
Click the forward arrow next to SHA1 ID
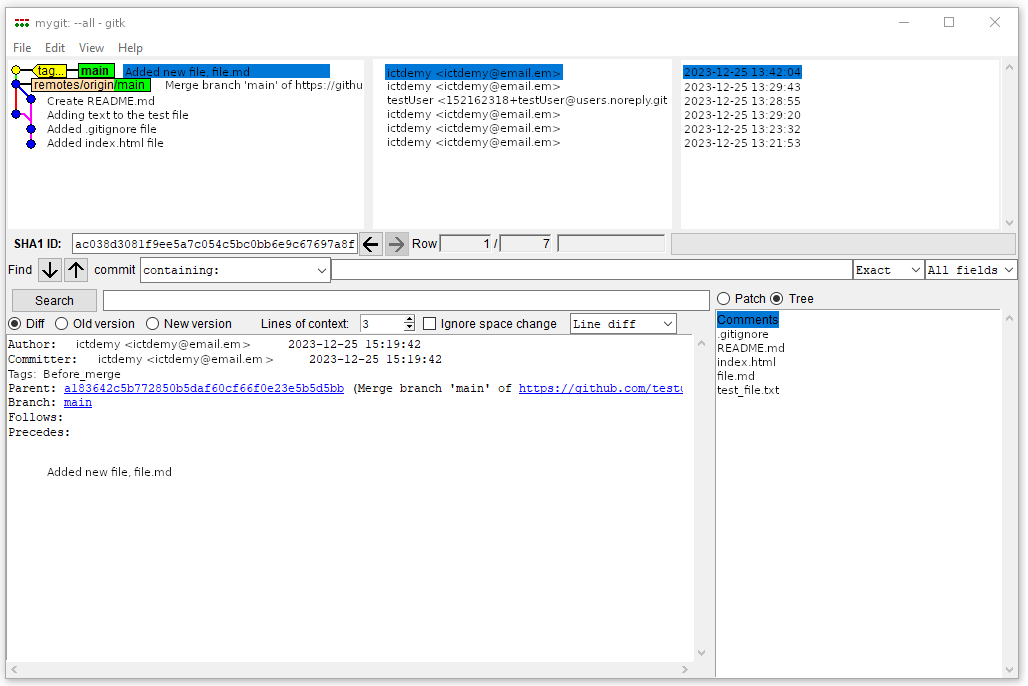pos(397,244)
